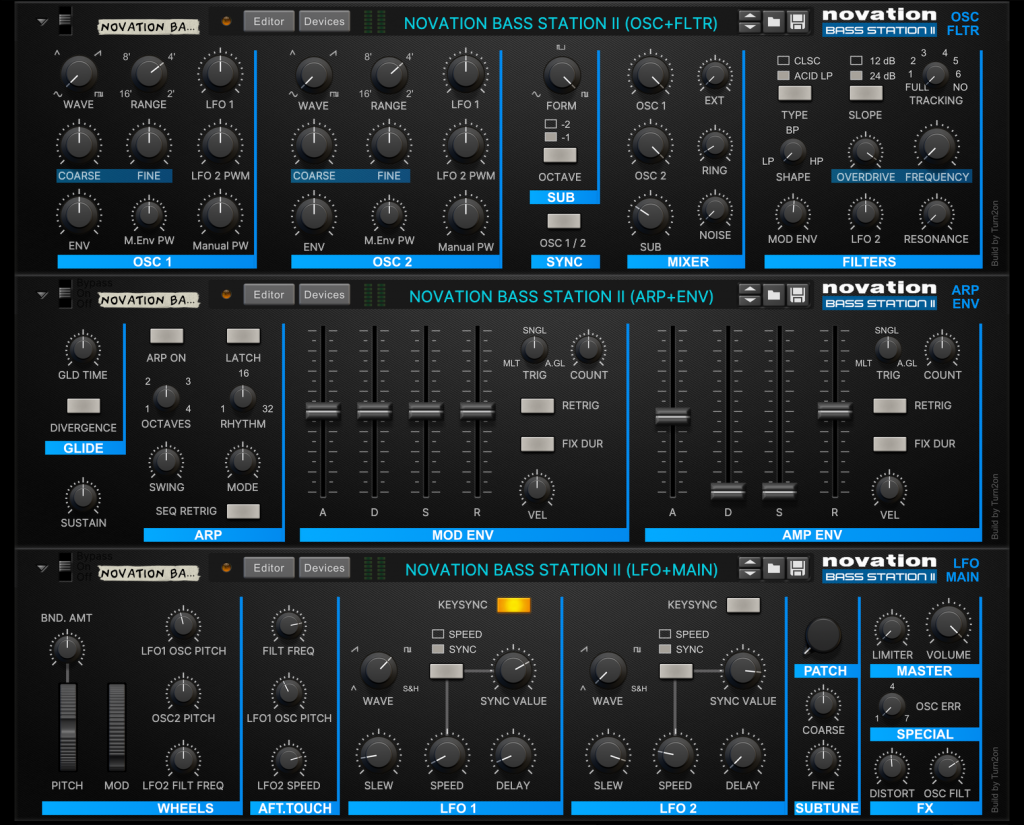
Task: Click LFO 2 DELAY knob
Action: (x=743, y=755)
